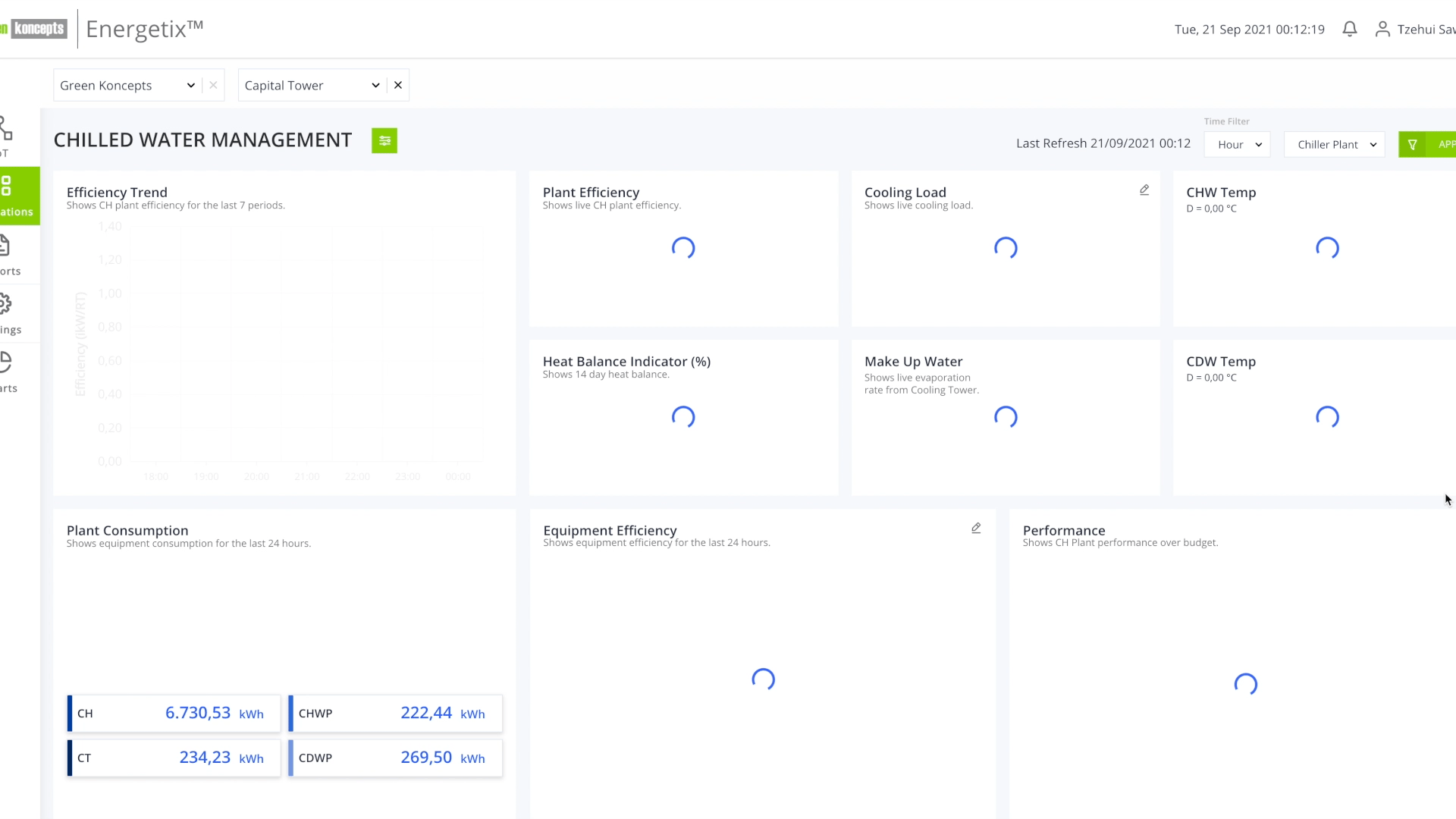
Task: Click the green filter funnel icon
Action: (1412, 144)
